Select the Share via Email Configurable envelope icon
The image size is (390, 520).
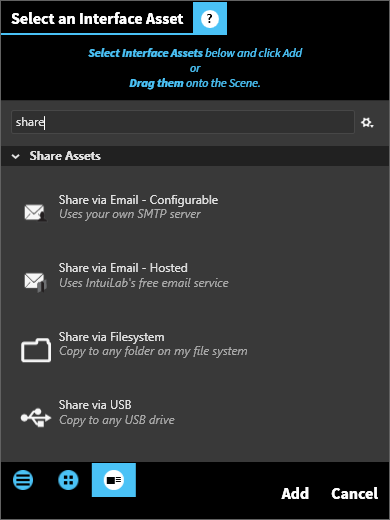click(35, 212)
